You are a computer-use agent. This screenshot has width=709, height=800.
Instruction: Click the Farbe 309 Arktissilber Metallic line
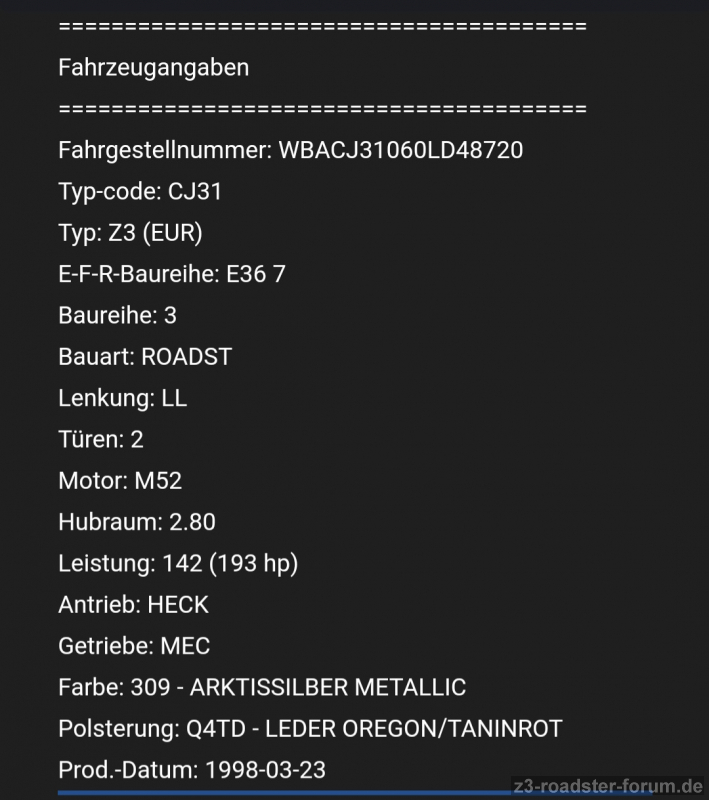pyautogui.click(x=262, y=688)
